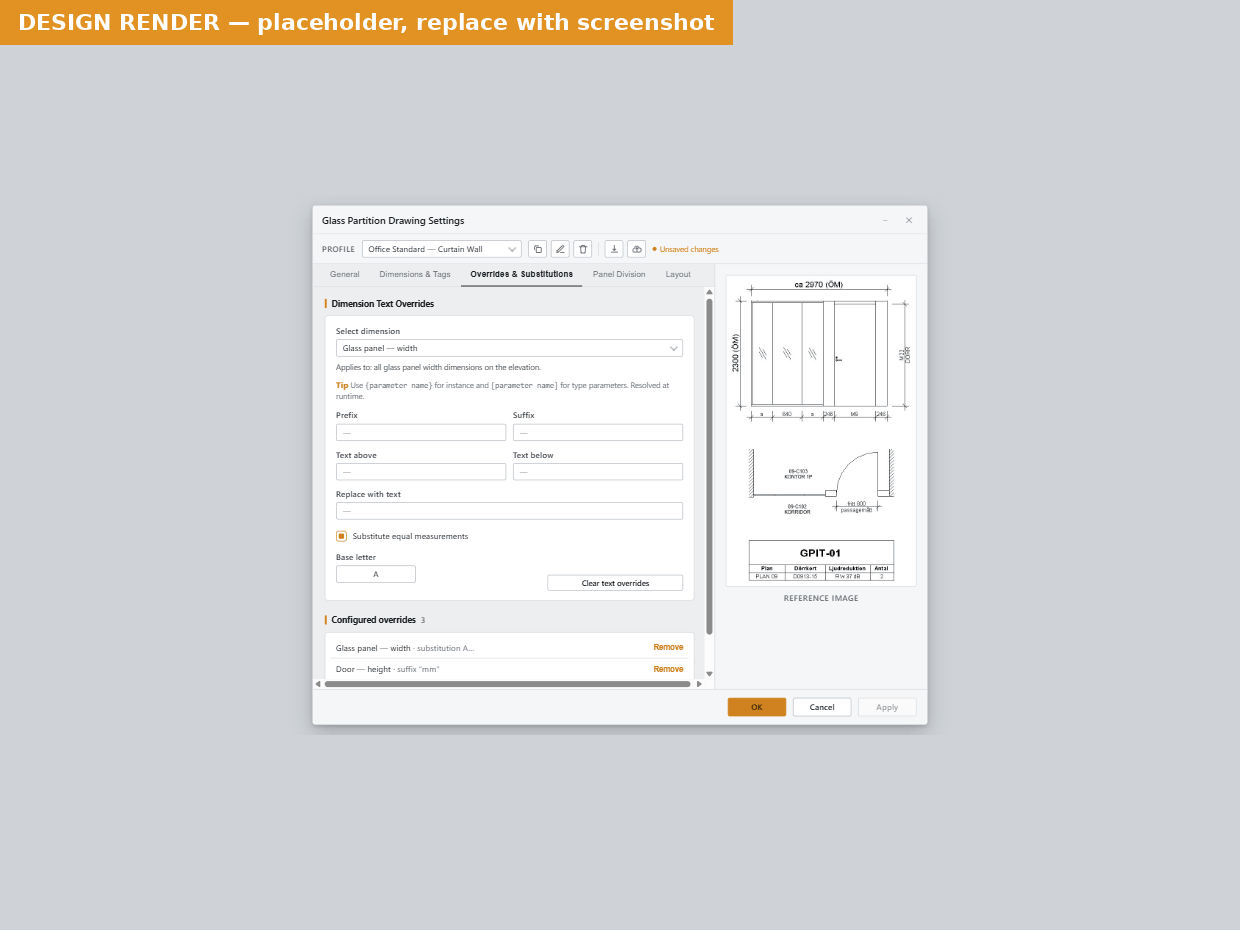This screenshot has width=1240, height=930.
Task: Open the Dimensions & Tags tab
Action: click(415, 275)
